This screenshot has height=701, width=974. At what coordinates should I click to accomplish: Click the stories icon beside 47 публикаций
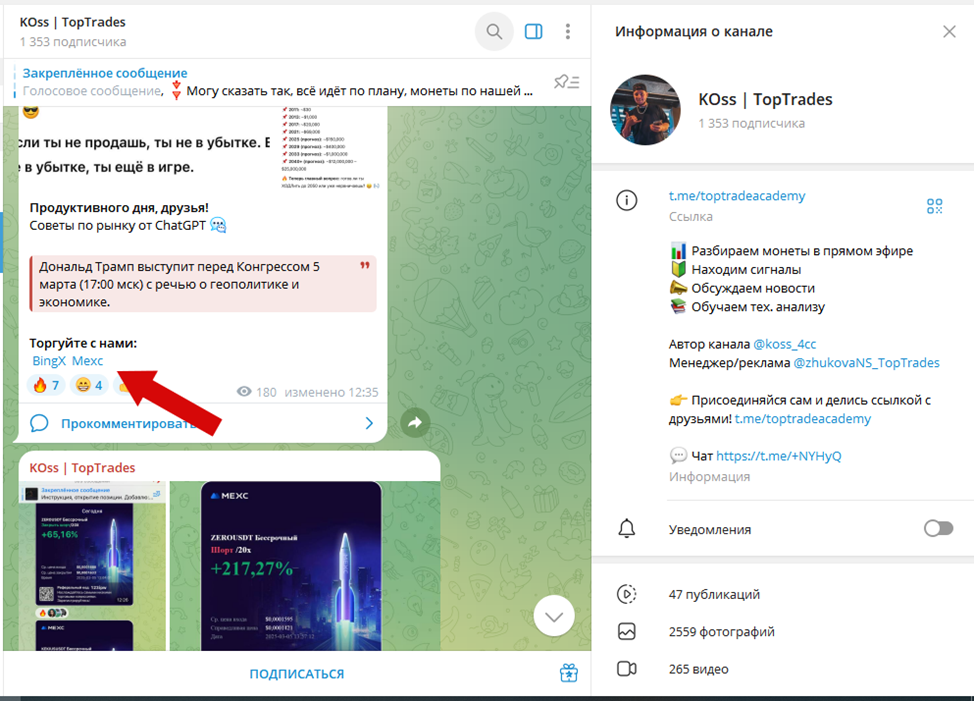point(627,594)
